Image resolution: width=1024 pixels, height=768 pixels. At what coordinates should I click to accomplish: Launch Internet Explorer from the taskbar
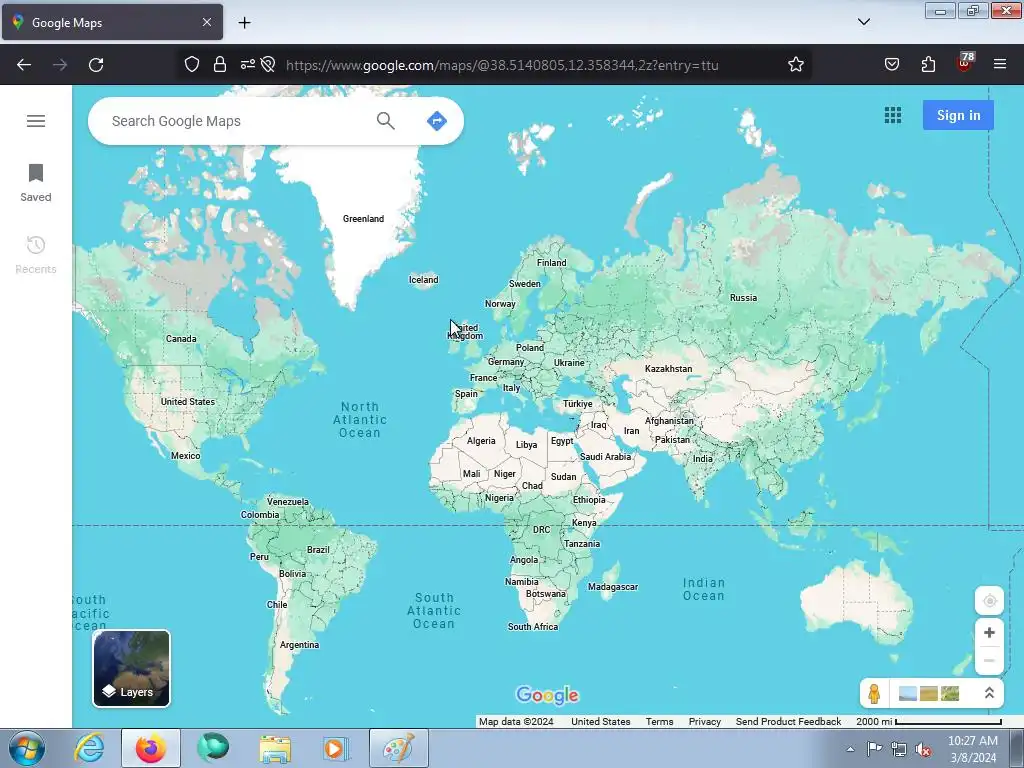click(x=89, y=748)
